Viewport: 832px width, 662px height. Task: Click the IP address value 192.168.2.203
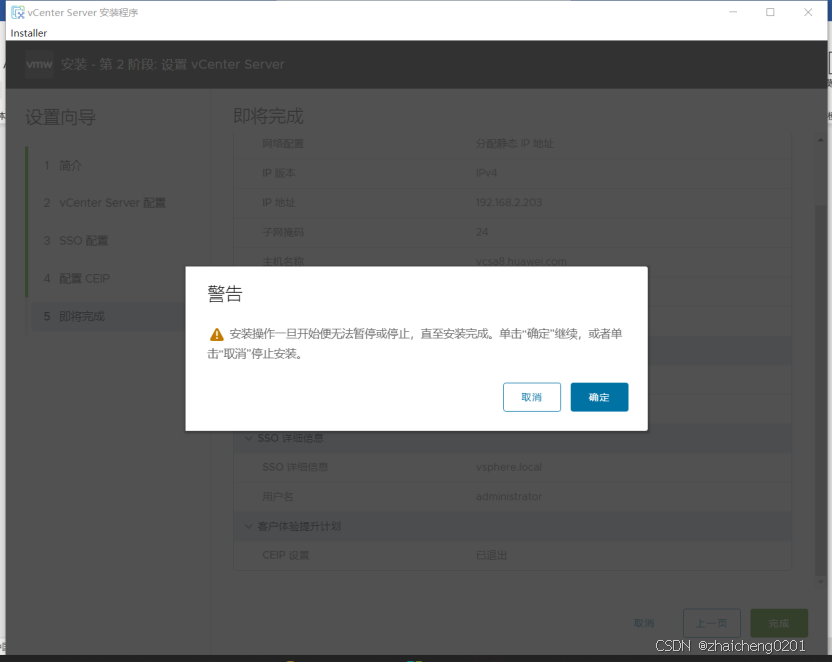509,203
